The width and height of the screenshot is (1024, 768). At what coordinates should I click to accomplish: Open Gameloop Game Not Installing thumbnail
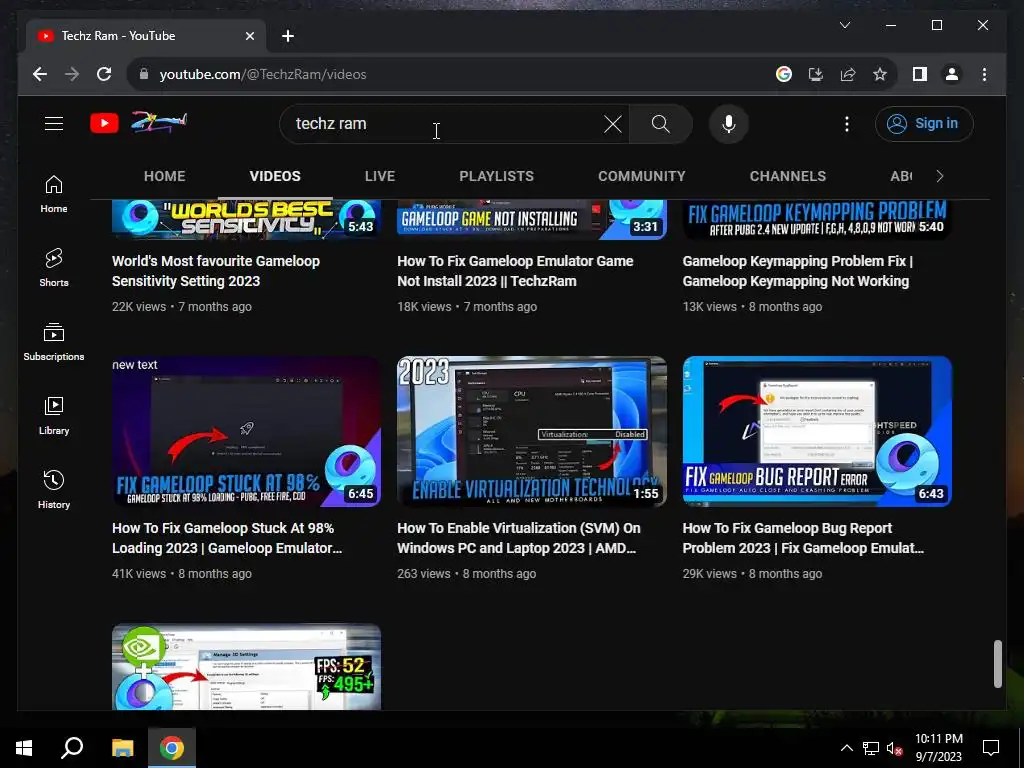532,219
